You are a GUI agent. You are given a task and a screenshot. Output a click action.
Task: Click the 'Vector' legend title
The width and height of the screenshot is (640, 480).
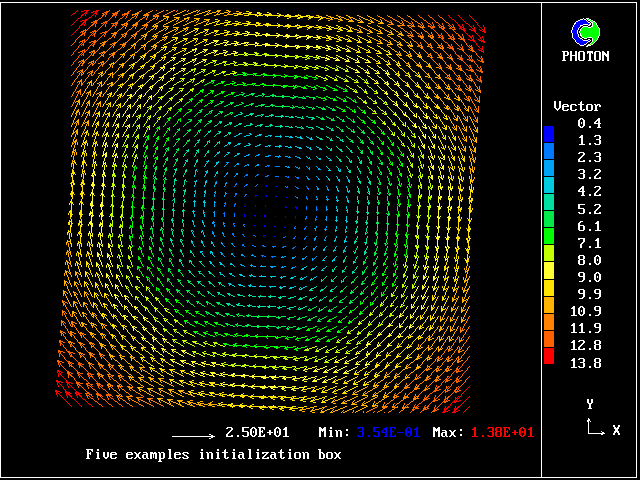(x=577, y=106)
